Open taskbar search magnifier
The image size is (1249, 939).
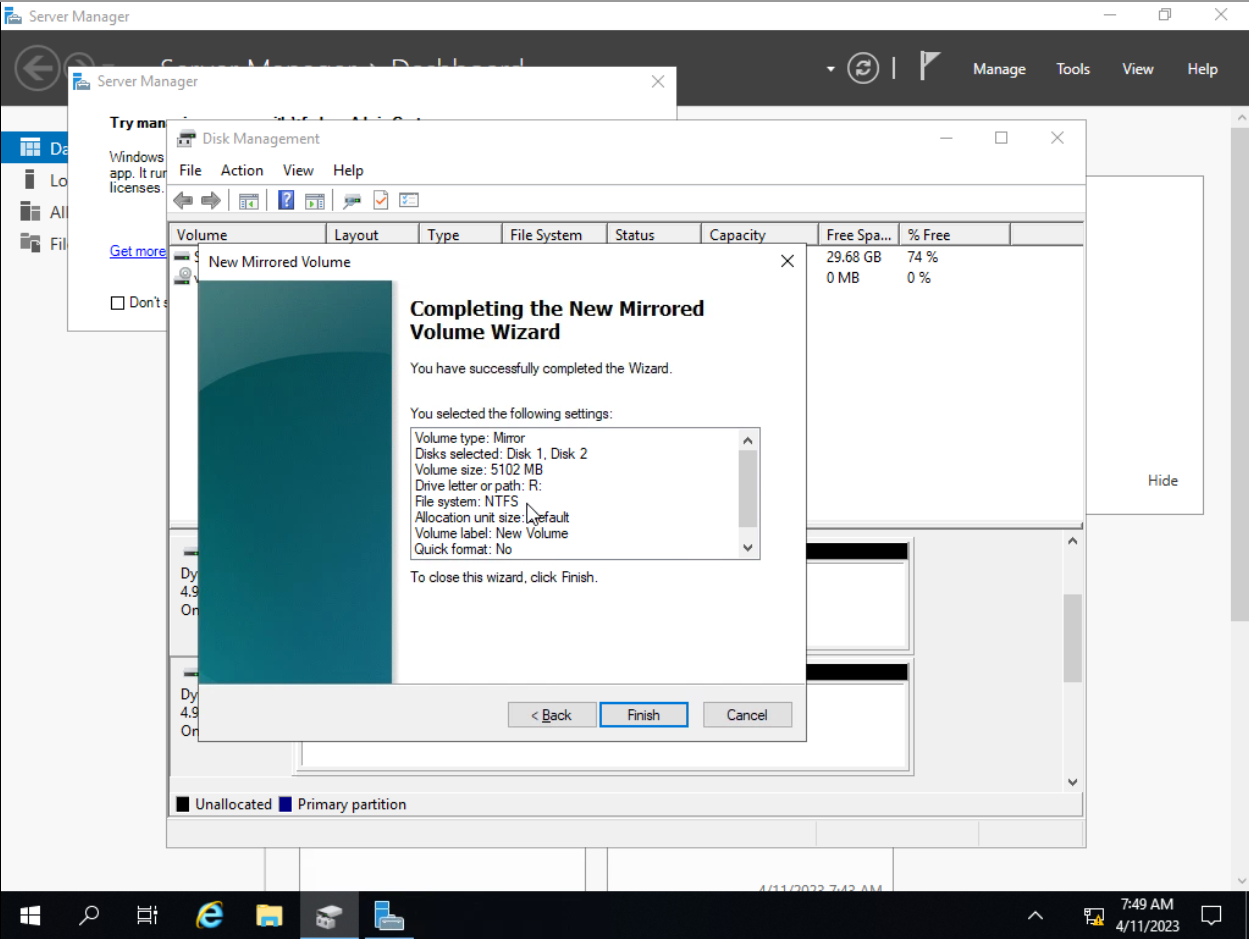pyautogui.click(x=90, y=915)
